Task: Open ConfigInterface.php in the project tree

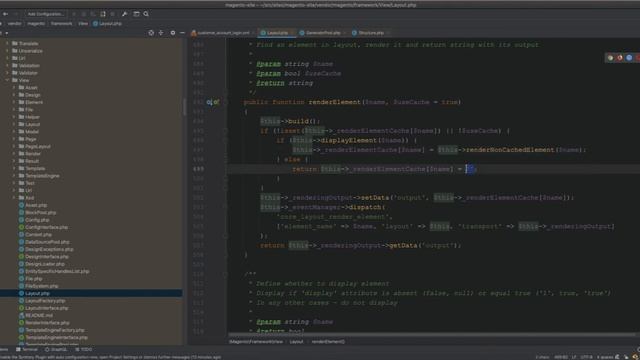Action: tap(43, 227)
